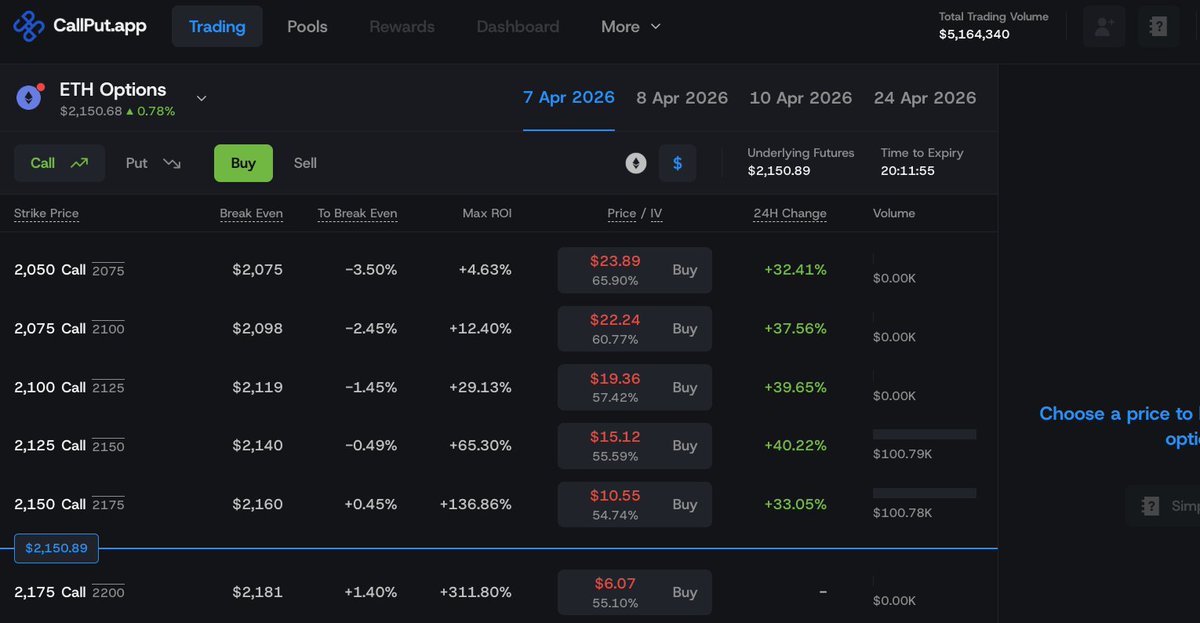The width and height of the screenshot is (1200, 623).
Task: Buy the 2,125 Call at $15.12
Action: (634, 446)
